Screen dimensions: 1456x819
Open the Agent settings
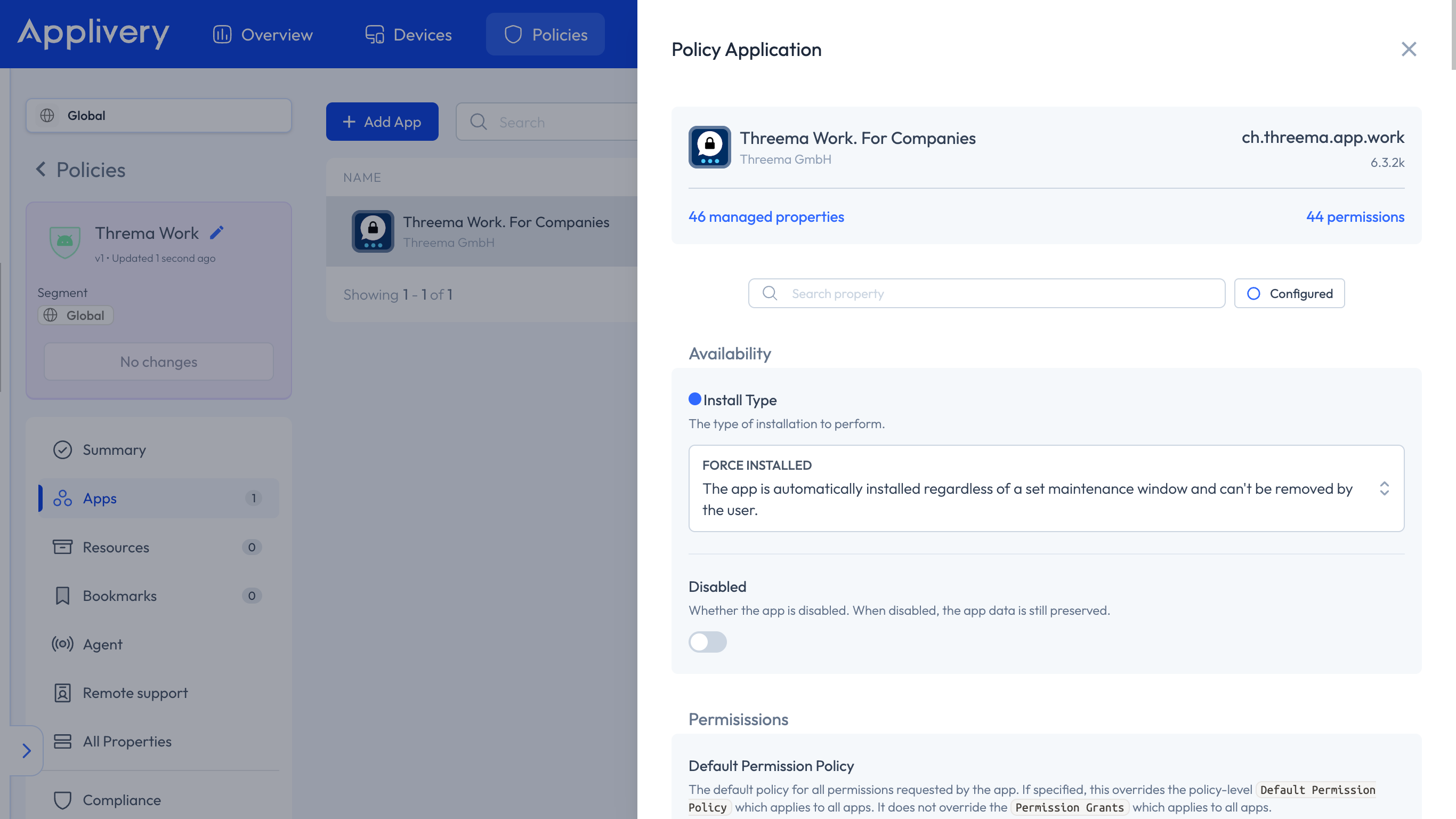[x=102, y=644]
